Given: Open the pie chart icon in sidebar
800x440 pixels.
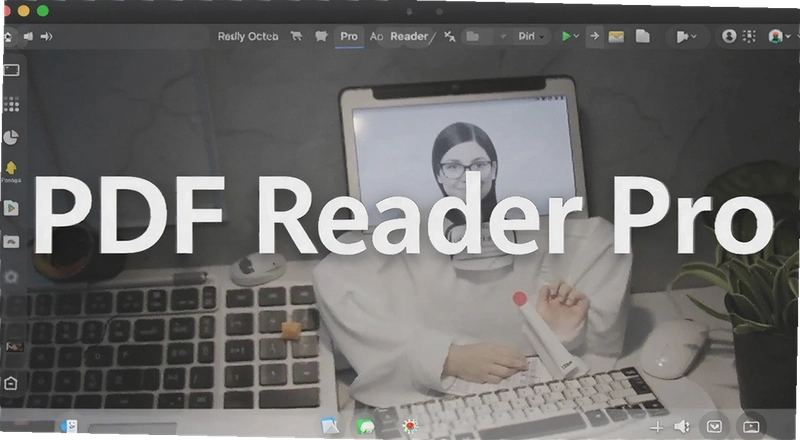Looking at the screenshot, I should click(x=11, y=137).
